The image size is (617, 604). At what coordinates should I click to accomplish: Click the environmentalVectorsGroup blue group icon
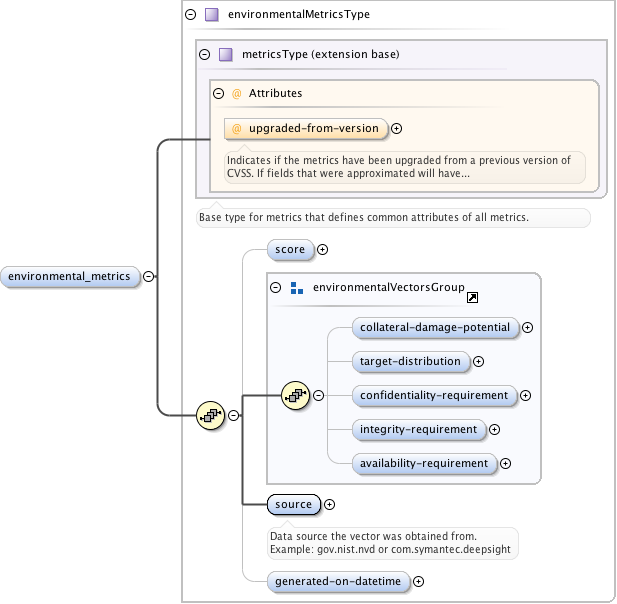point(296,288)
